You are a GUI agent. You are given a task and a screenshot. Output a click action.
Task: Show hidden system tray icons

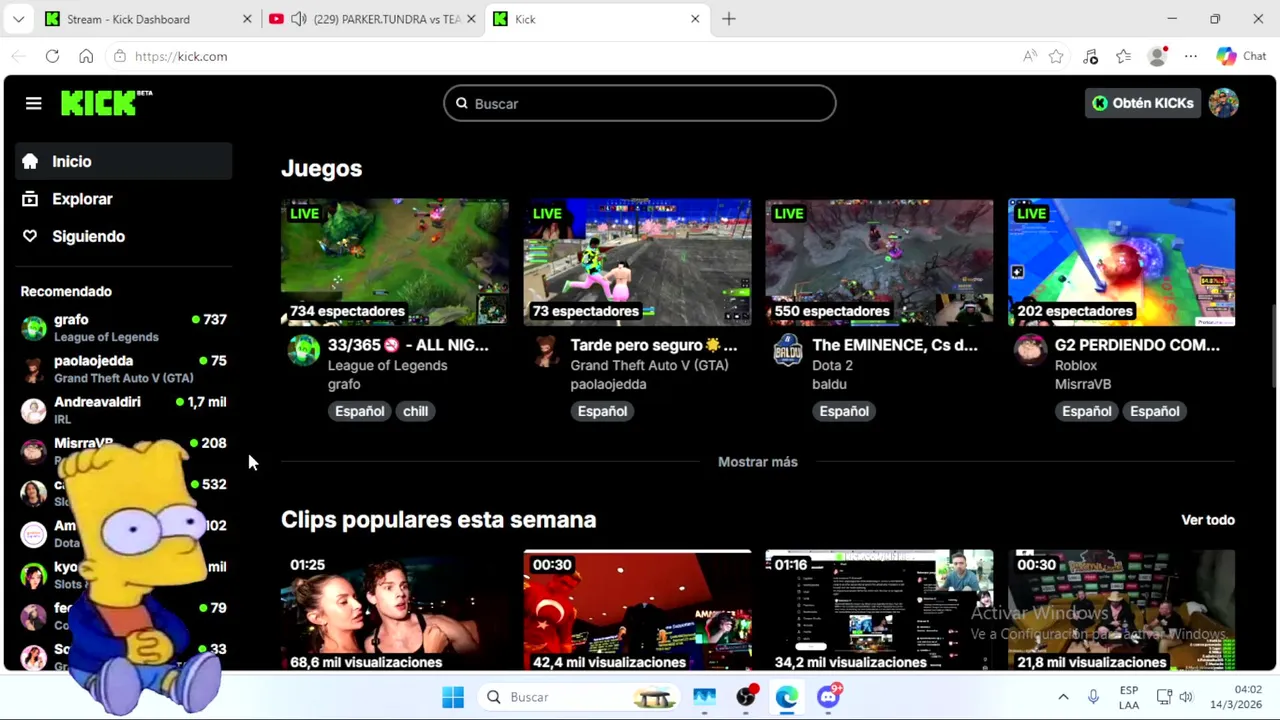(x=1063, y=697)
